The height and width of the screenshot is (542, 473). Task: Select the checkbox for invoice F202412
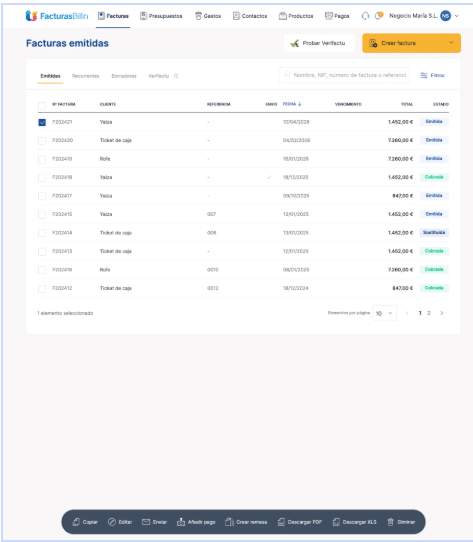click(x=42, y=289)
